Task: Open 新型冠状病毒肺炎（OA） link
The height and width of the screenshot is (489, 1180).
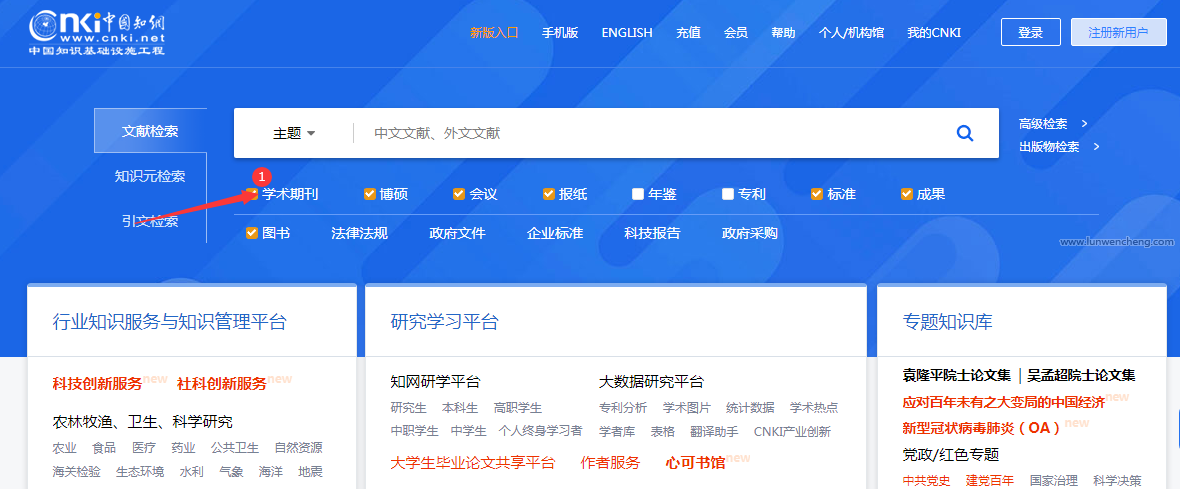Action: 981,427
